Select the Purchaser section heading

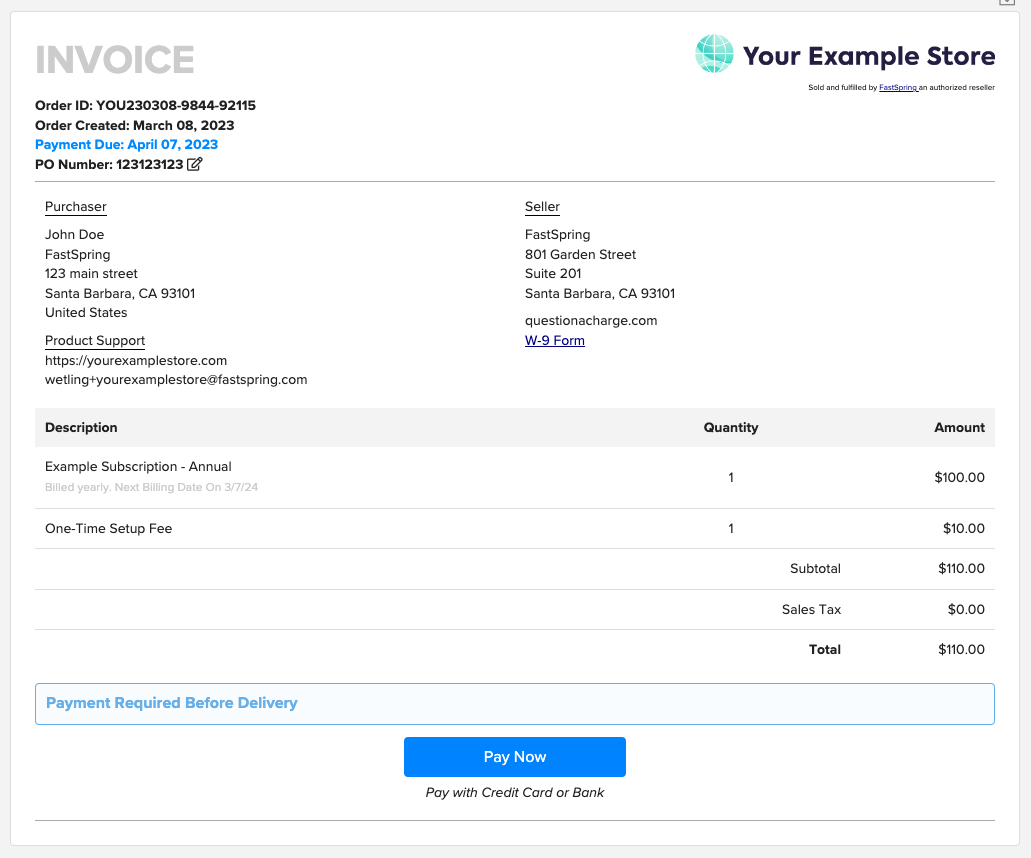[x=75, y=207]
